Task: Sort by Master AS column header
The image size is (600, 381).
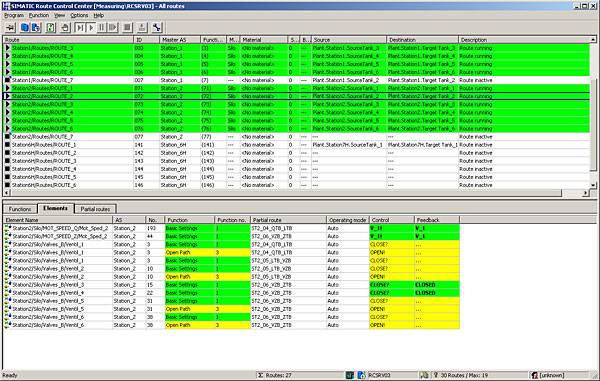Action: coord(180,40)
